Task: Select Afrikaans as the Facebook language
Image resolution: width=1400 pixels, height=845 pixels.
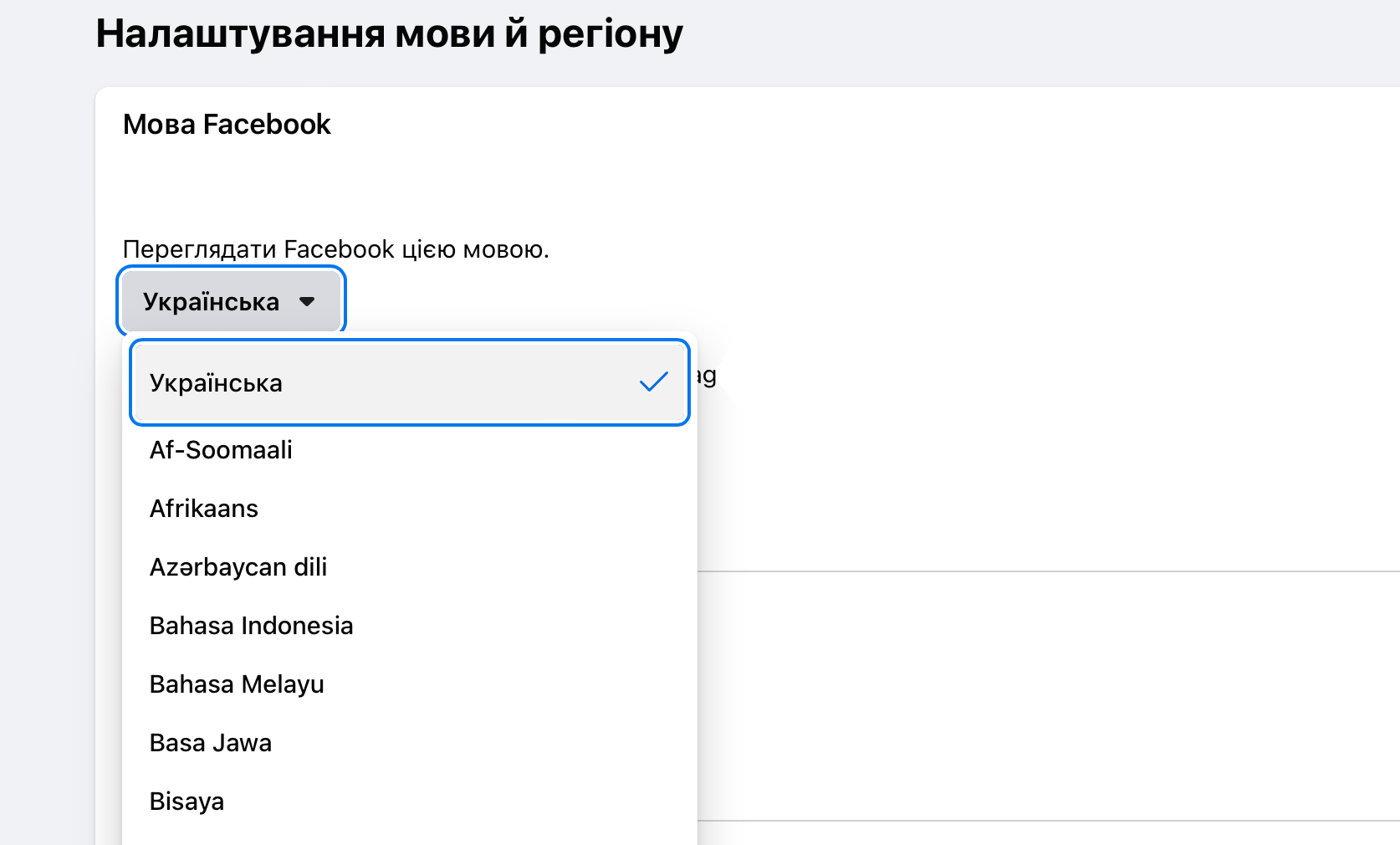Action: coord(204,509)
